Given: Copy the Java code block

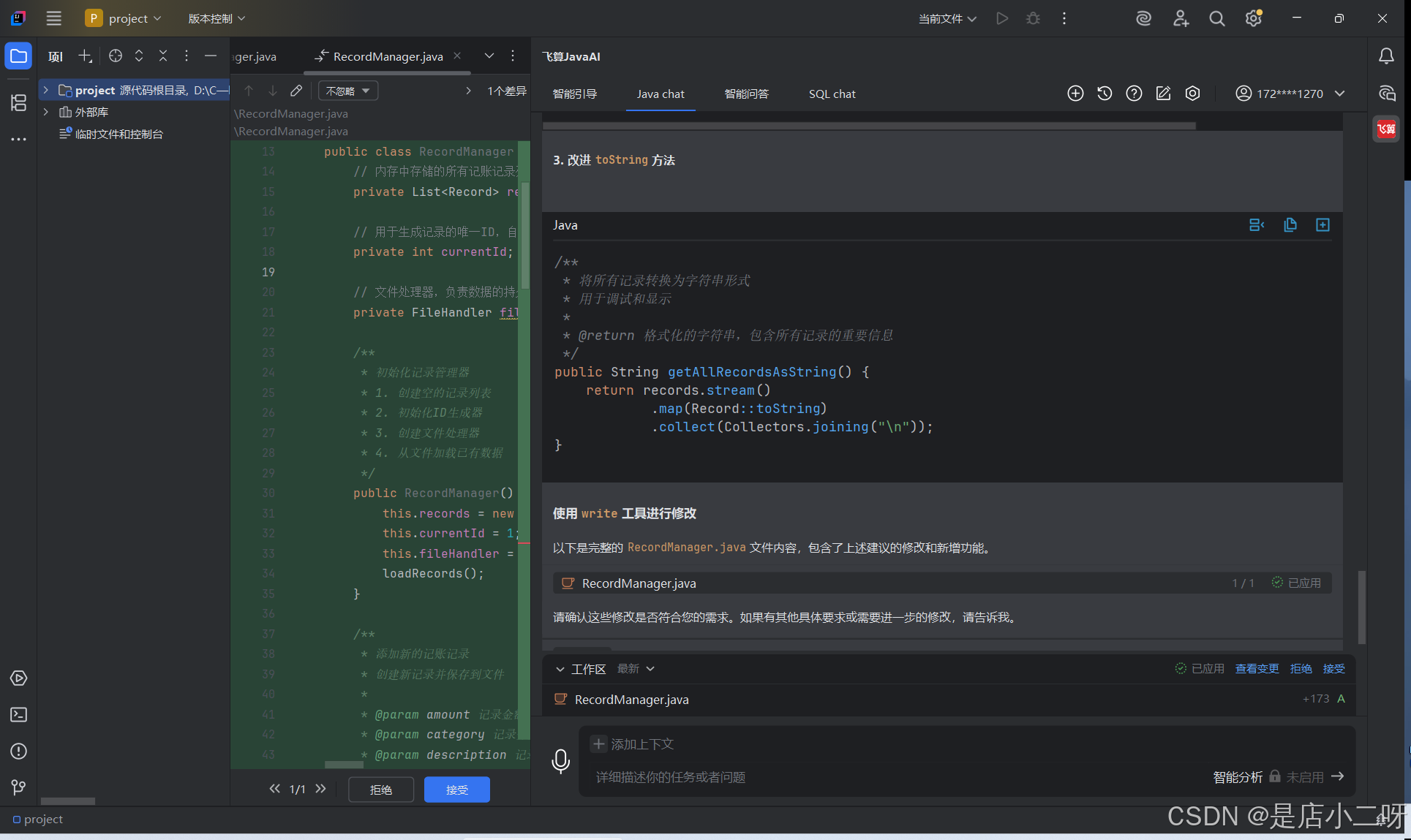Looking at the screenshot, I should tap(1290, 224).
